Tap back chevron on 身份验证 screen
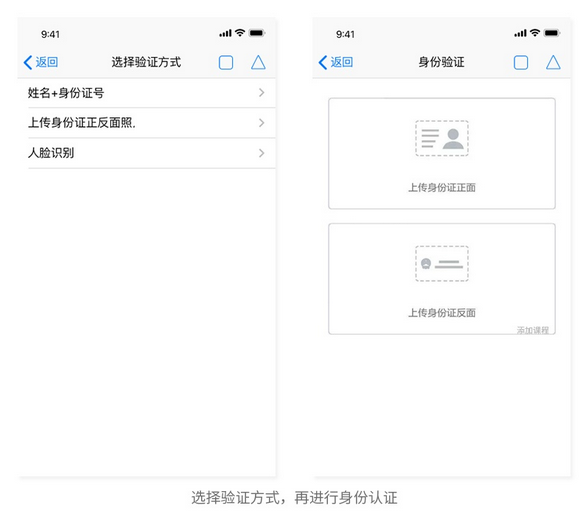The height and width of the screenshot is (520, 587). tap(323, 63)
